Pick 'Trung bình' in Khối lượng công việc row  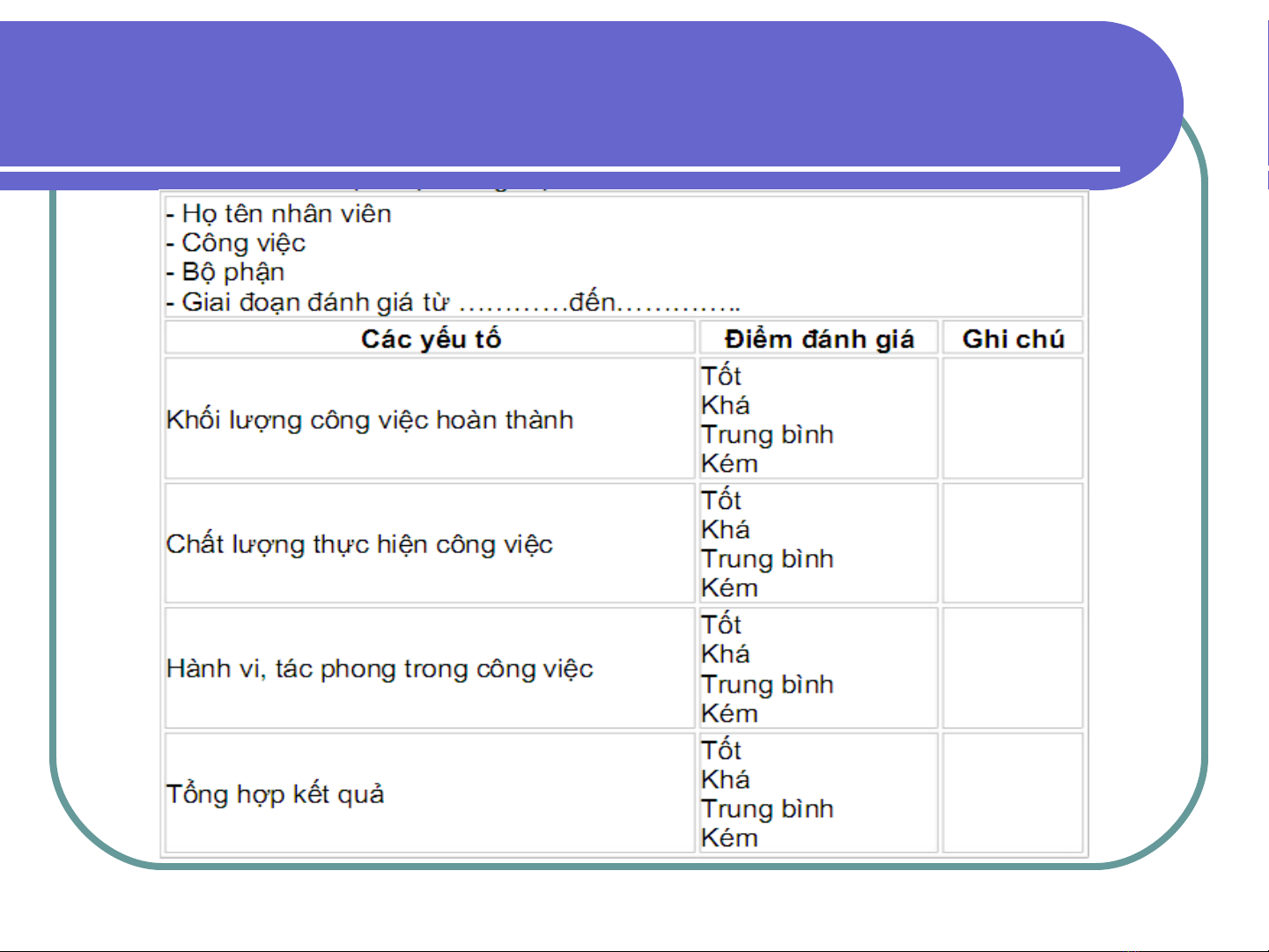(x=767, y=434)
